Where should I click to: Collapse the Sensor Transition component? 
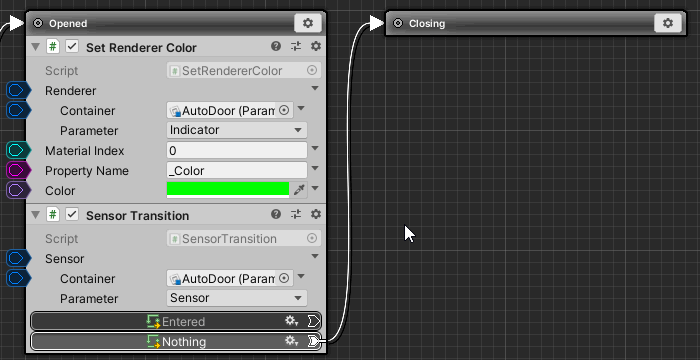click(36, 215)
